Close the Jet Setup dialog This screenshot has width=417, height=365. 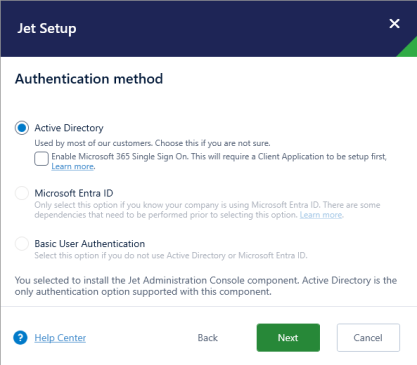tap(394, 24)
